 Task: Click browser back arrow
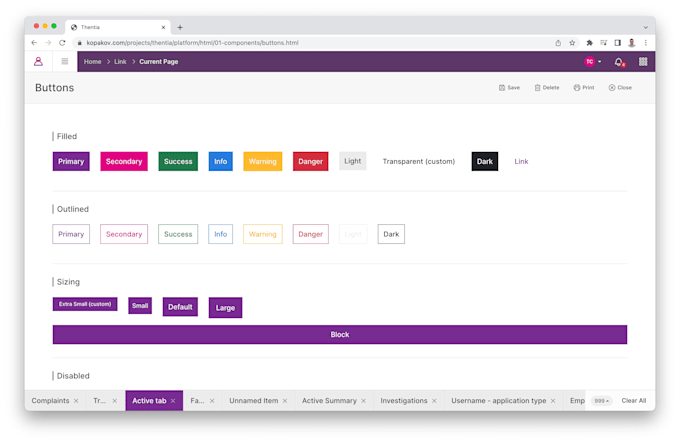pyautogui.click(x=34, y=42)
